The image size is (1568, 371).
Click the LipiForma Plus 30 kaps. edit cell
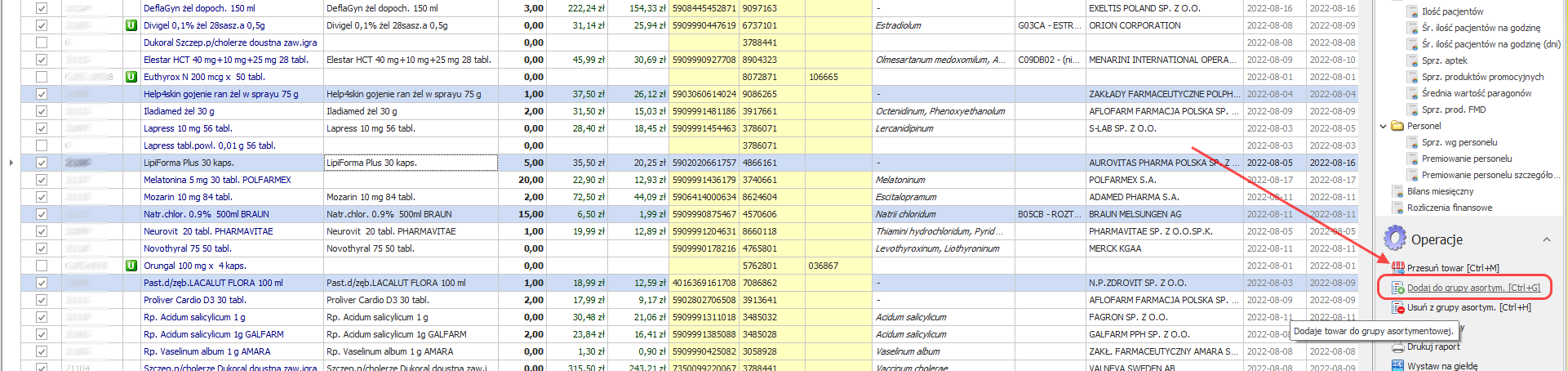pyautogui.click(x=411, y=163)
